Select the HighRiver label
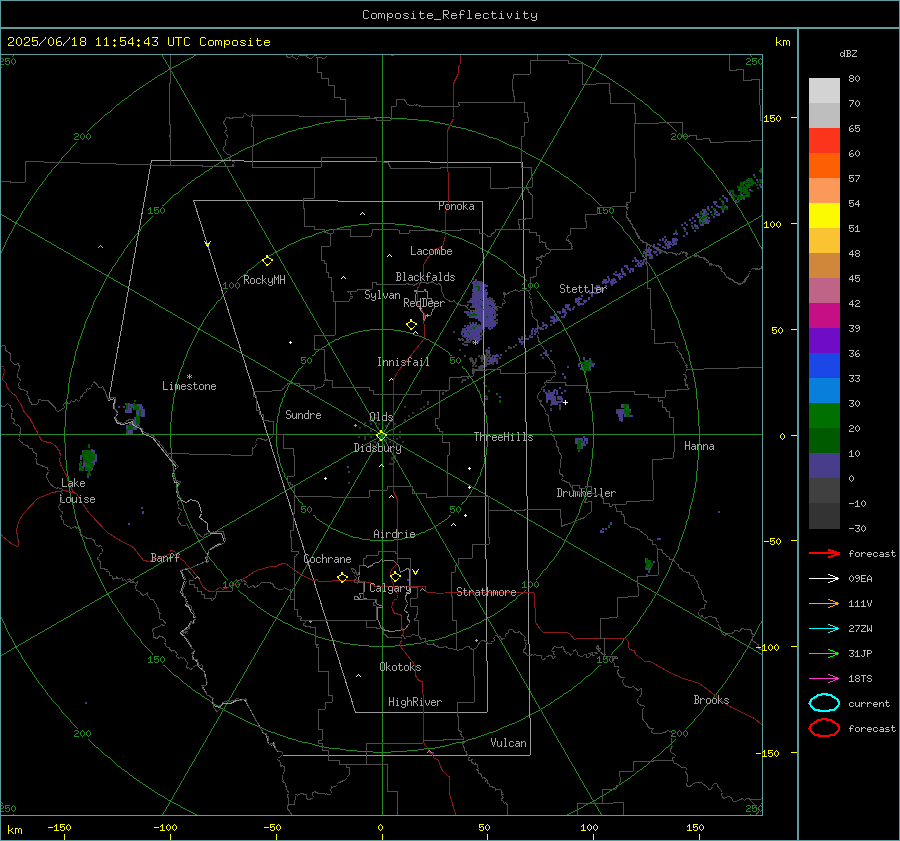Image resolution: width=900 pixels, height=841 pixels. [414, 702]
